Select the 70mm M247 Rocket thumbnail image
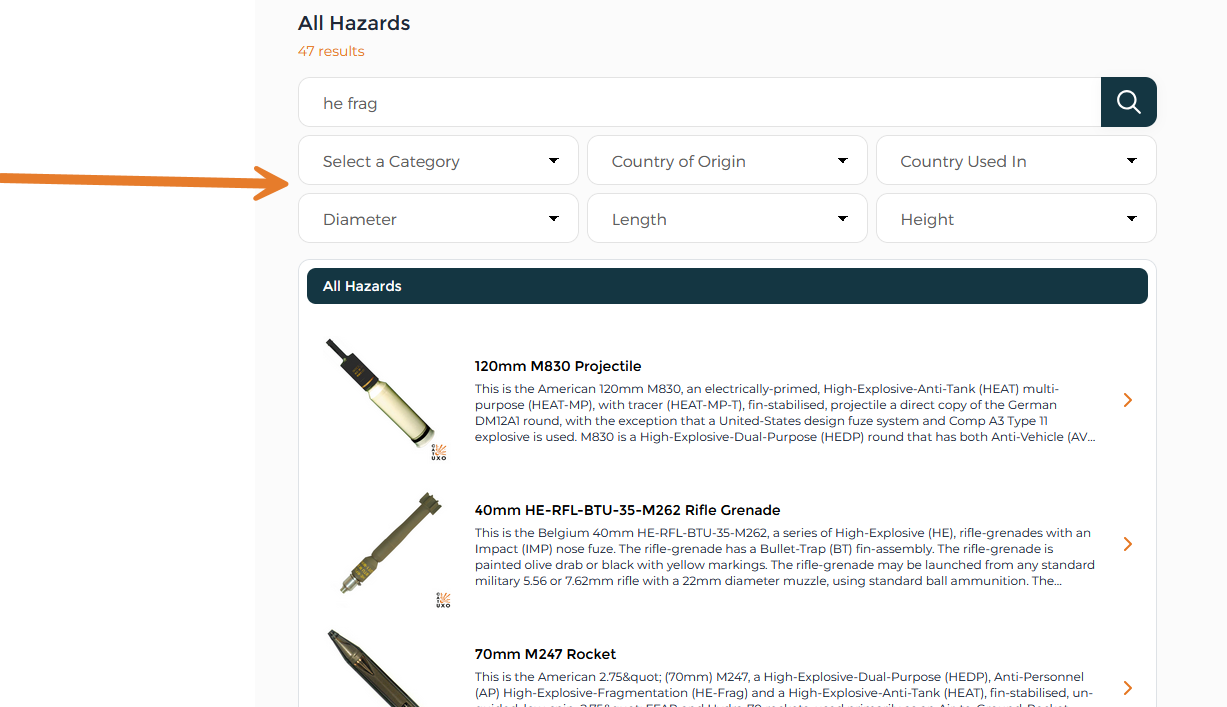Screen dimensions: 1227x707 375,670
